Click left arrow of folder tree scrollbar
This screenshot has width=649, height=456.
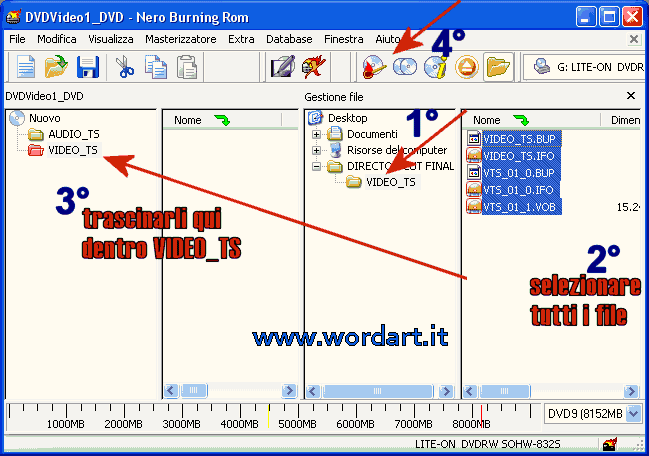pyautogui.click(x=313, y=391)
